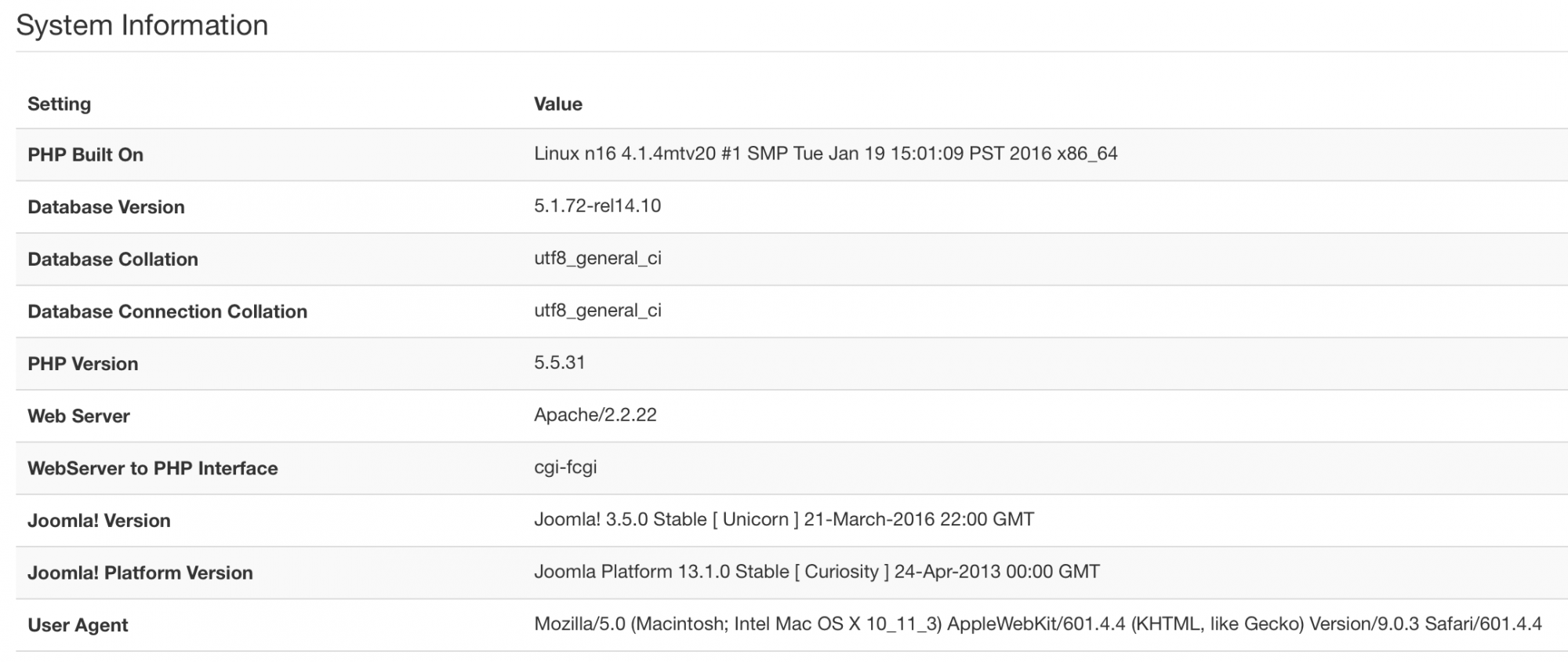Viewport: 1568px width, 662px height.
Task: Click the 5.5.31 PHP version value
Action: pyautogui.click(x=559, y=362)
